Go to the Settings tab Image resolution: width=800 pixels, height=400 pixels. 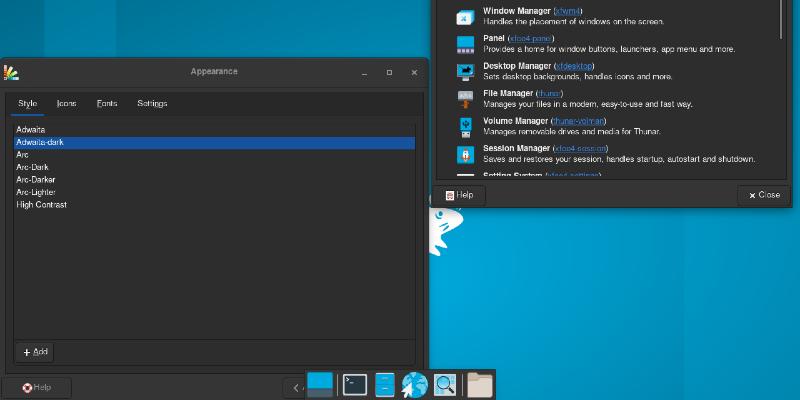tap(152, 104)
